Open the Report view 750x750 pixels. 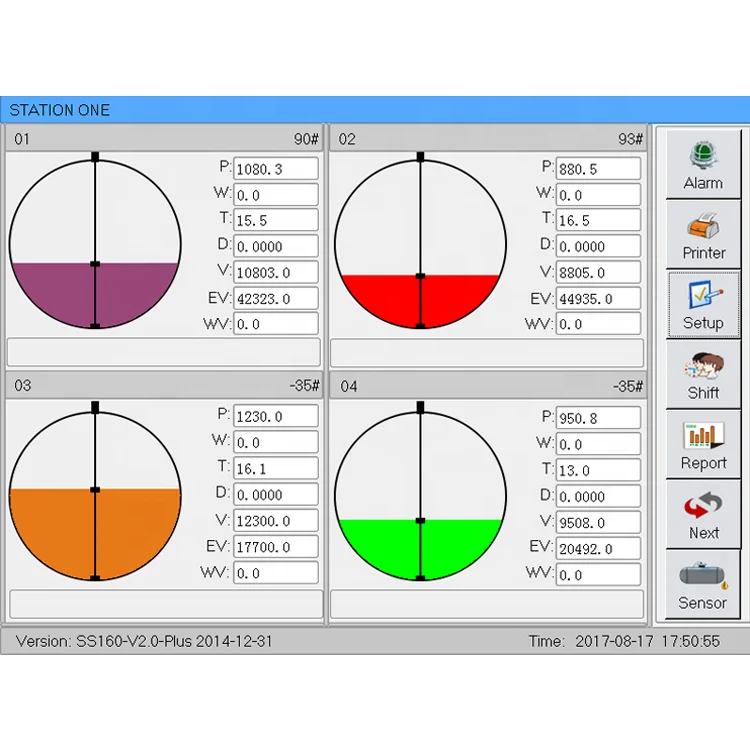tap(703, 444)
